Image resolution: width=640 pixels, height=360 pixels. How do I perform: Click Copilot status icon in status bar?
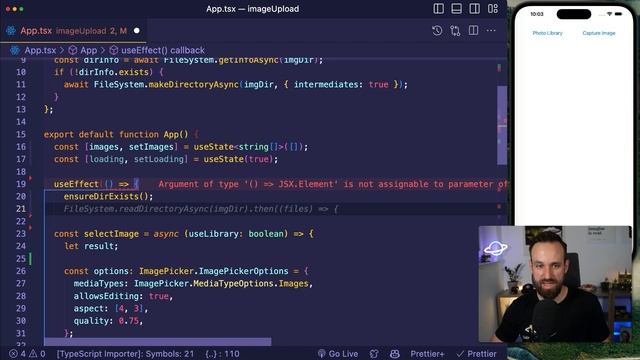395,354
